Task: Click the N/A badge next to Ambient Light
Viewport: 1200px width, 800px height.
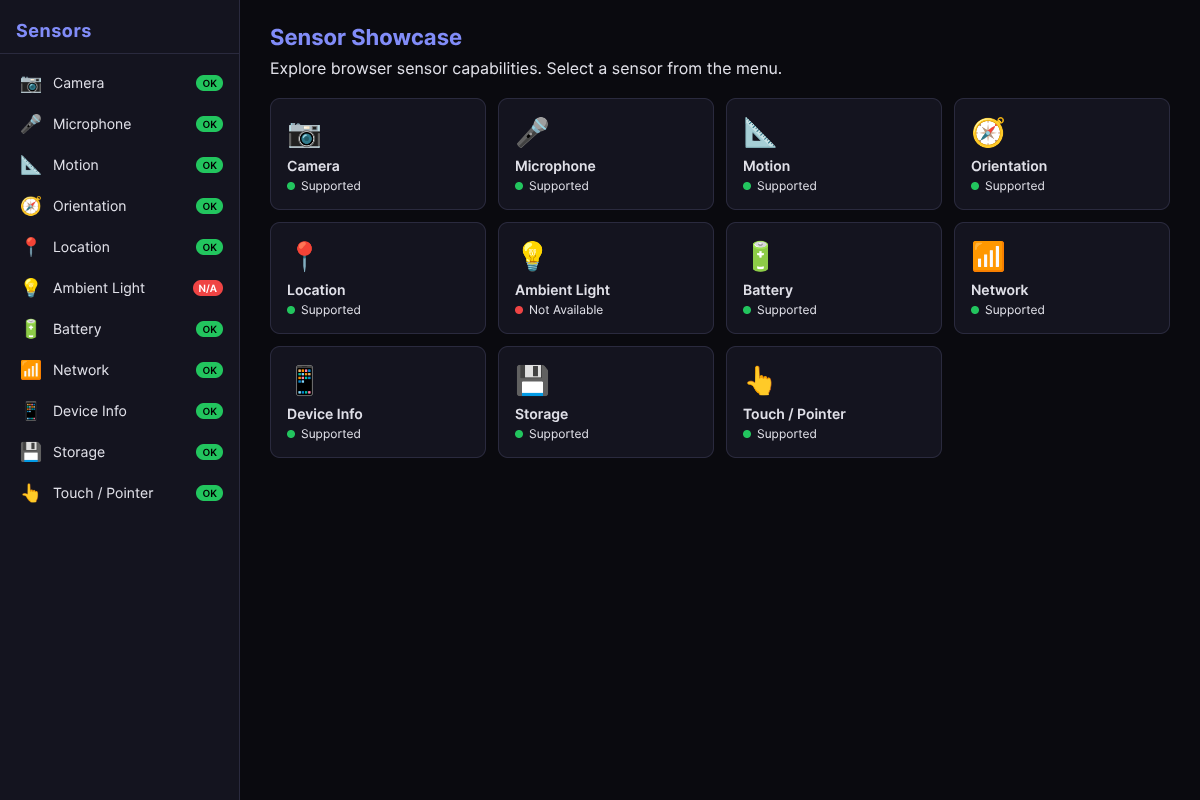Action: (208, 288)
